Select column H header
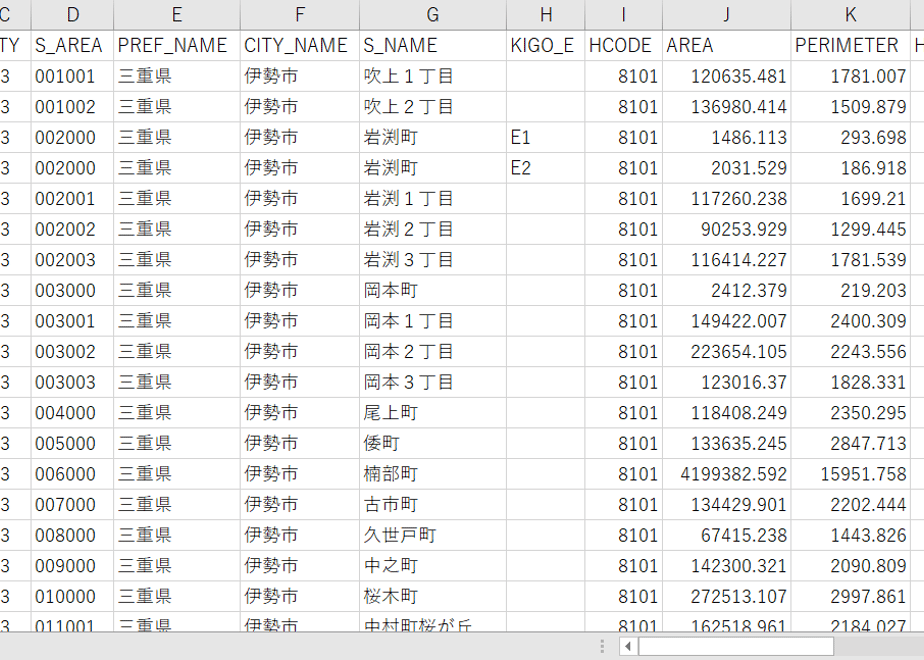The height and width of the screenshot is (660, 924). point(546,15)
